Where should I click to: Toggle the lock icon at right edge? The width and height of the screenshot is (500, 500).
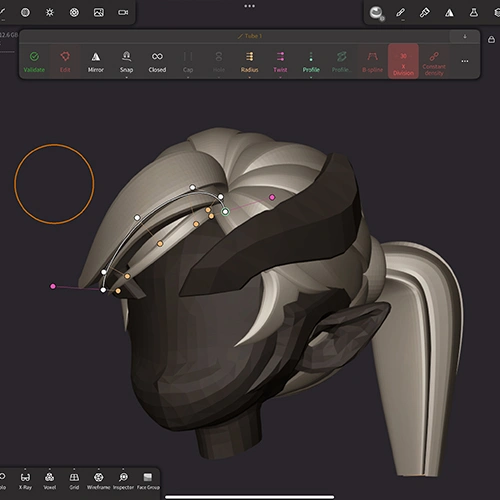tap(491, 39)
